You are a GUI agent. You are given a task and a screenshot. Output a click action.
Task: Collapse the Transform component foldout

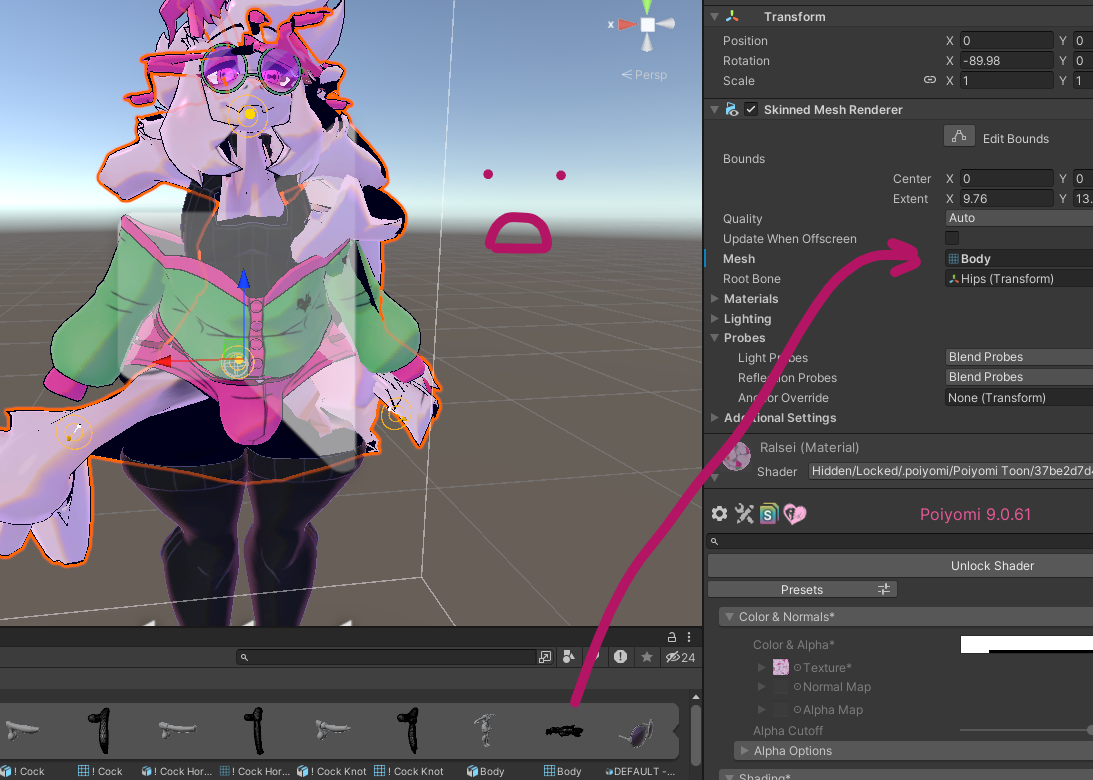[714, 16]
